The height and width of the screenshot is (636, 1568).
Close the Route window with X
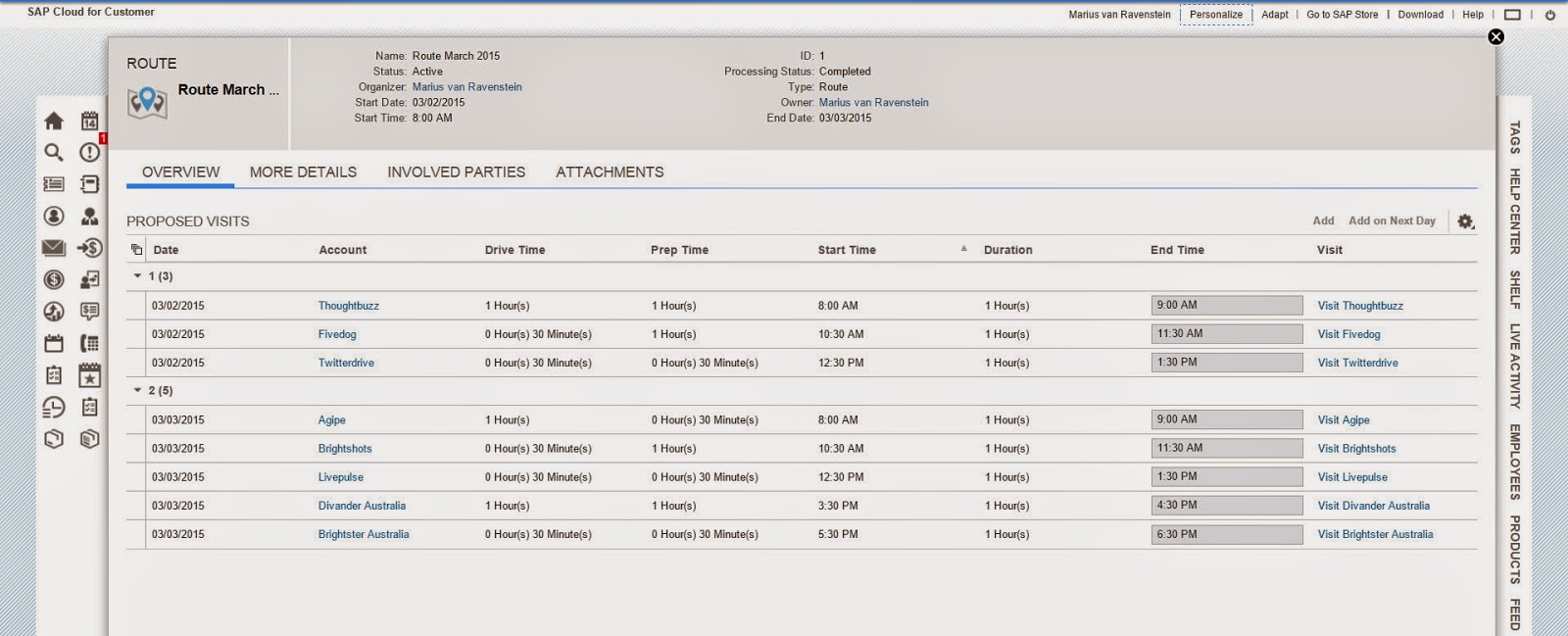1495,36
